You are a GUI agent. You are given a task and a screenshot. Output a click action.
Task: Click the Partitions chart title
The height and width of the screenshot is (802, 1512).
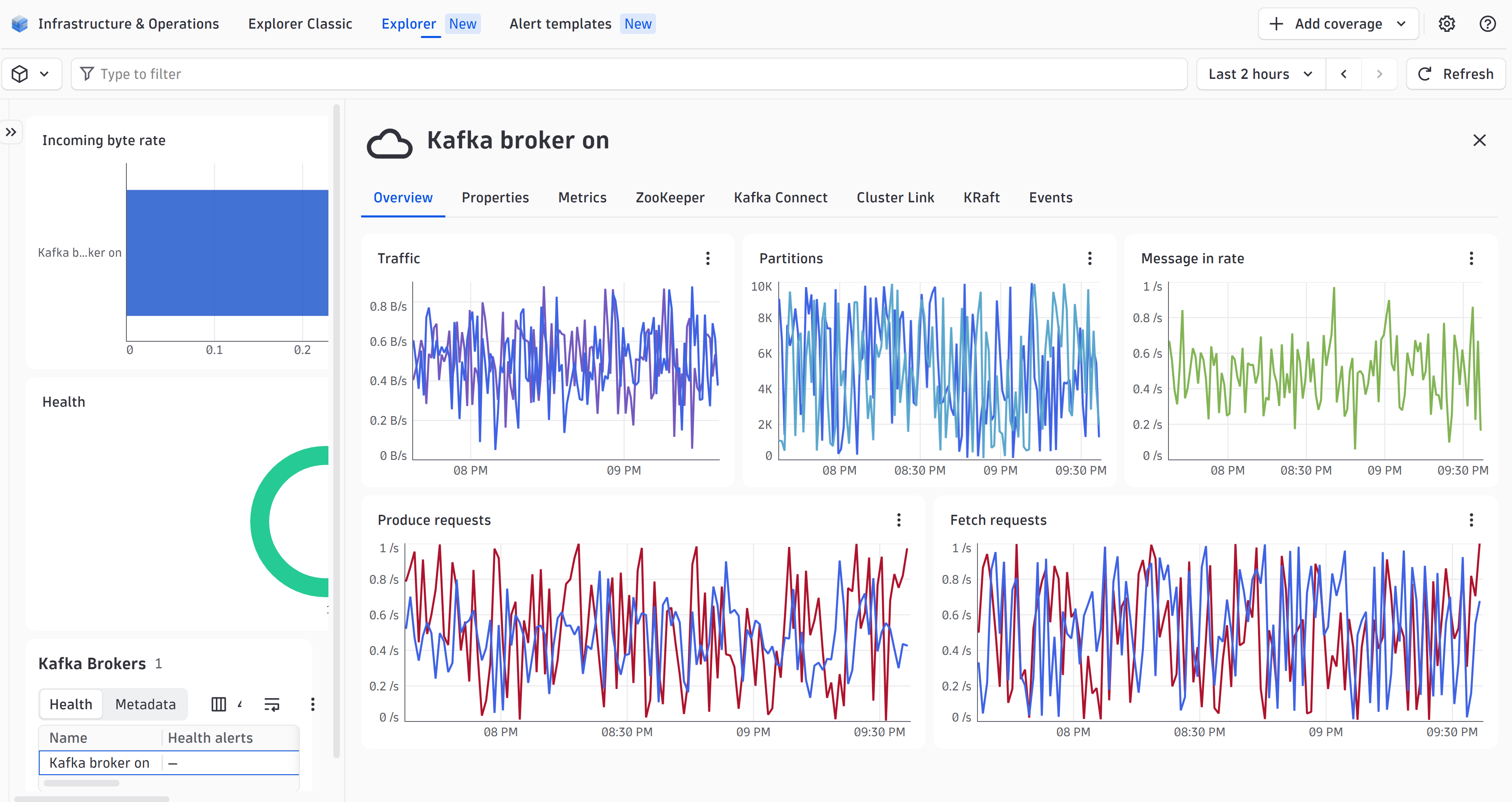click(x=791, y=259)
